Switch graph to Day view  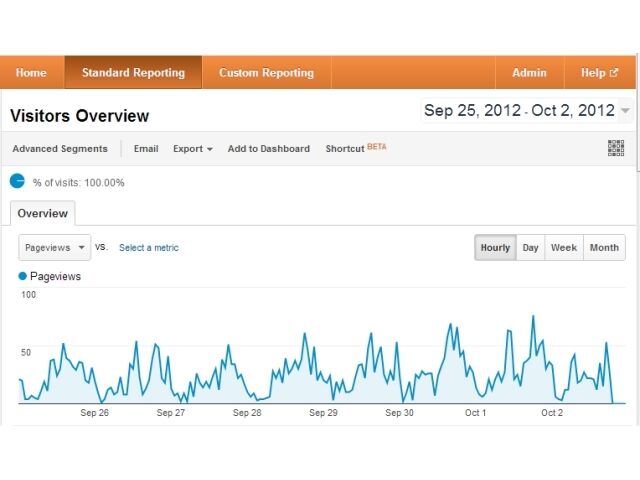(531, 248)
